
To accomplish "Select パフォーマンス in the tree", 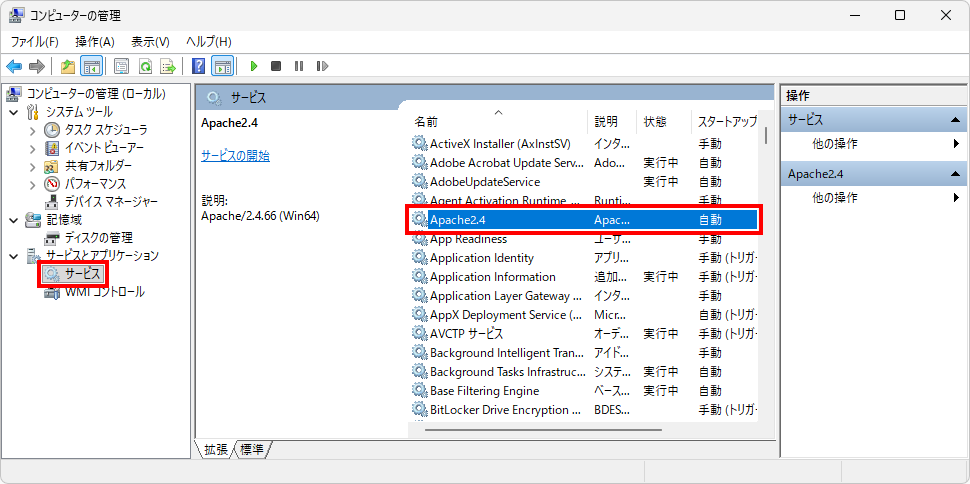I will tap(95, 184).
